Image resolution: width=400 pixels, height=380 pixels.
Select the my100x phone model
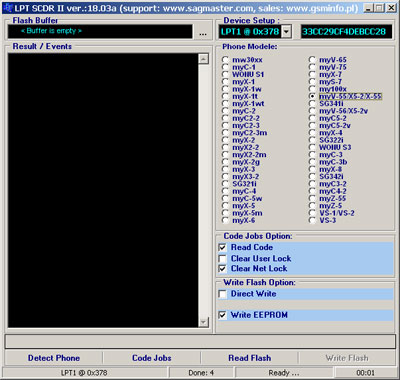(312, 89)
